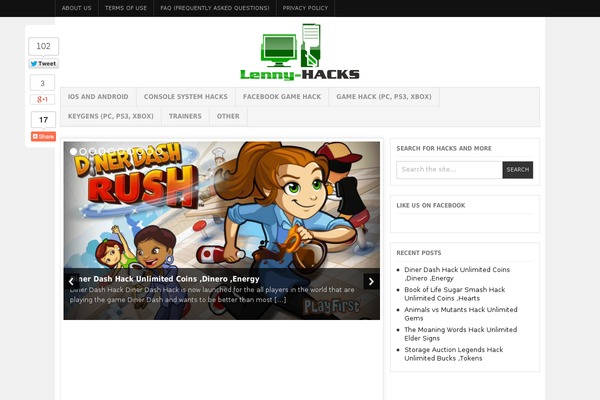
Task: Click the 3 Google plus count bubble
Action: click(x=42, y=83)
